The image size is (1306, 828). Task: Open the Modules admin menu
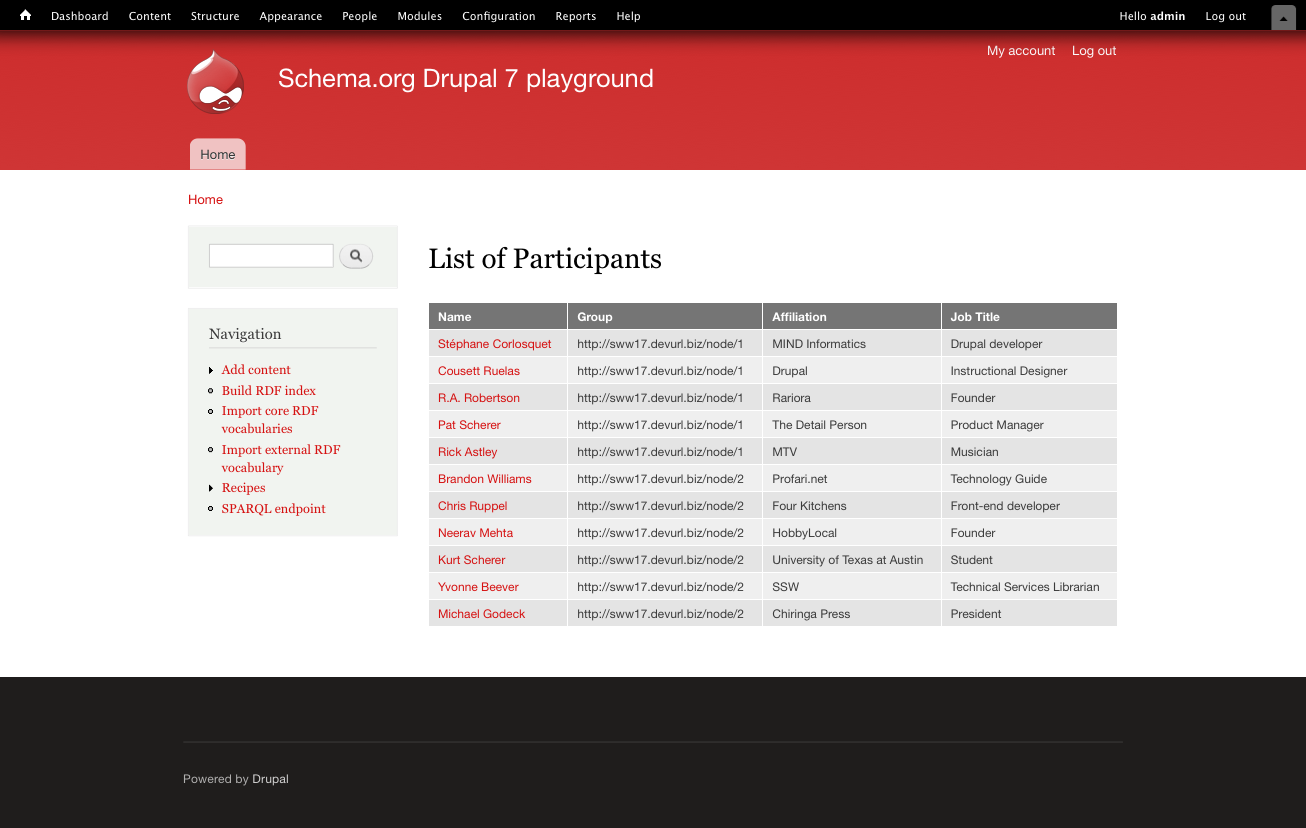(419, 16)
